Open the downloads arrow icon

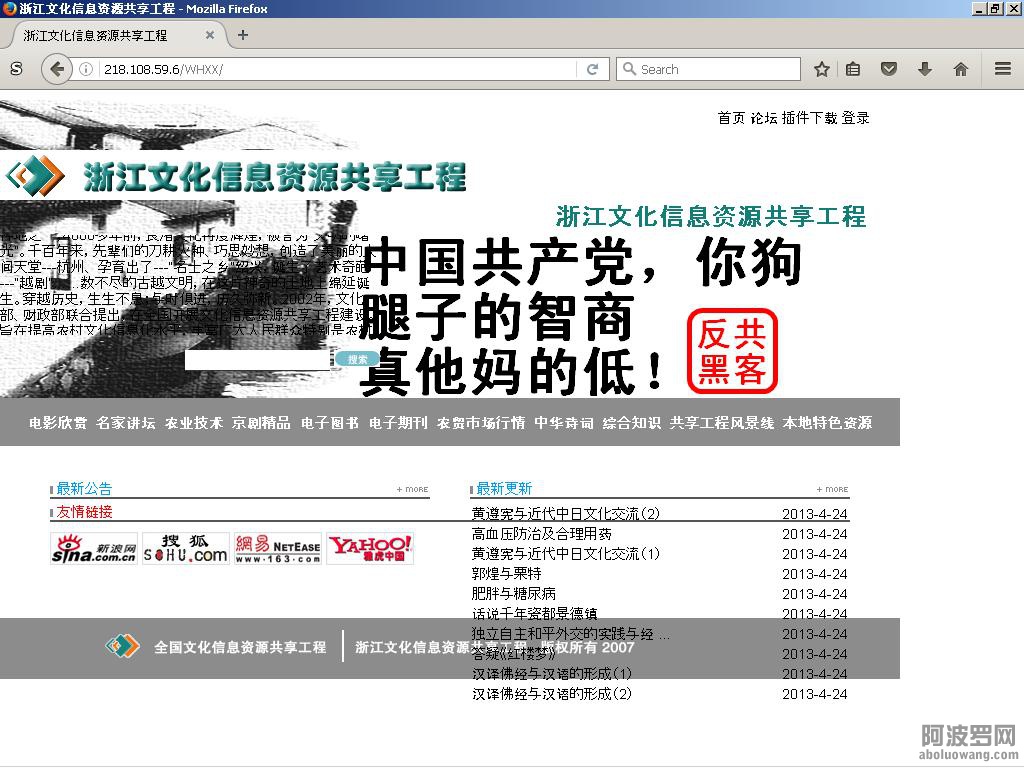pyautogui.click(x=924, y=69)
